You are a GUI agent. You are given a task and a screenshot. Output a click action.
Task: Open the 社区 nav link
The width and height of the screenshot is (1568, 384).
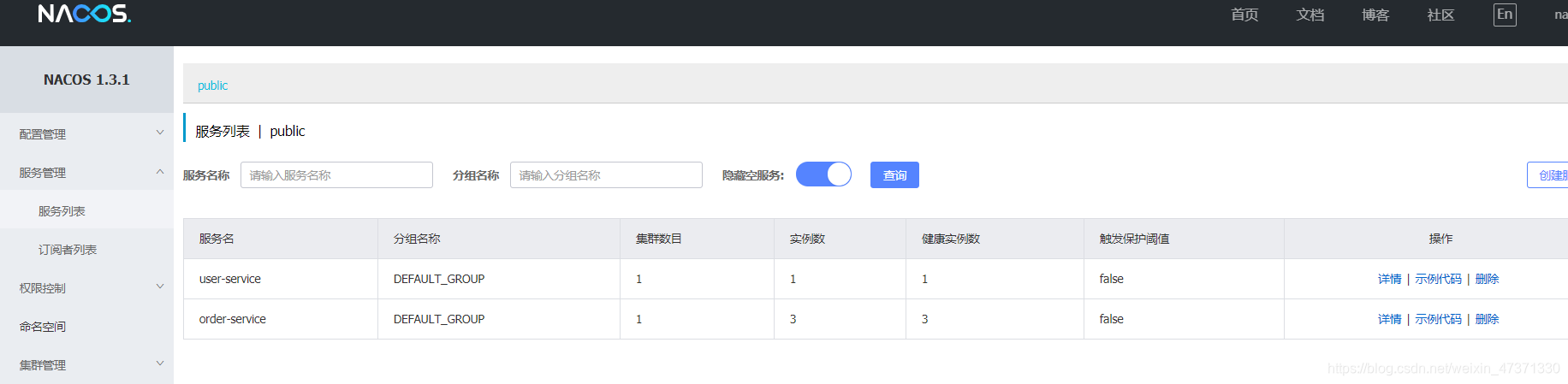(1441, 15)
